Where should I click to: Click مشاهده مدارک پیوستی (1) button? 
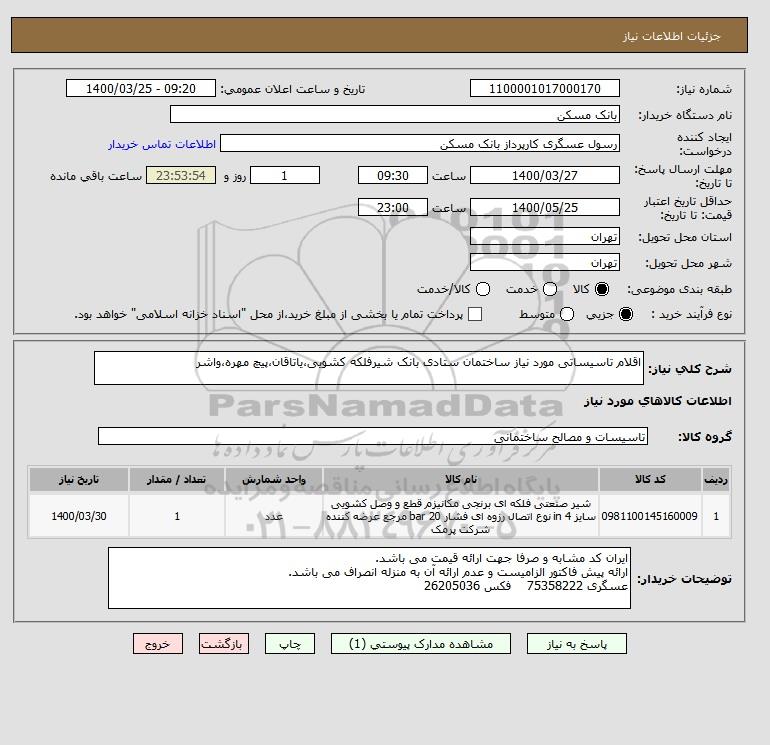(x=421, y=644)
